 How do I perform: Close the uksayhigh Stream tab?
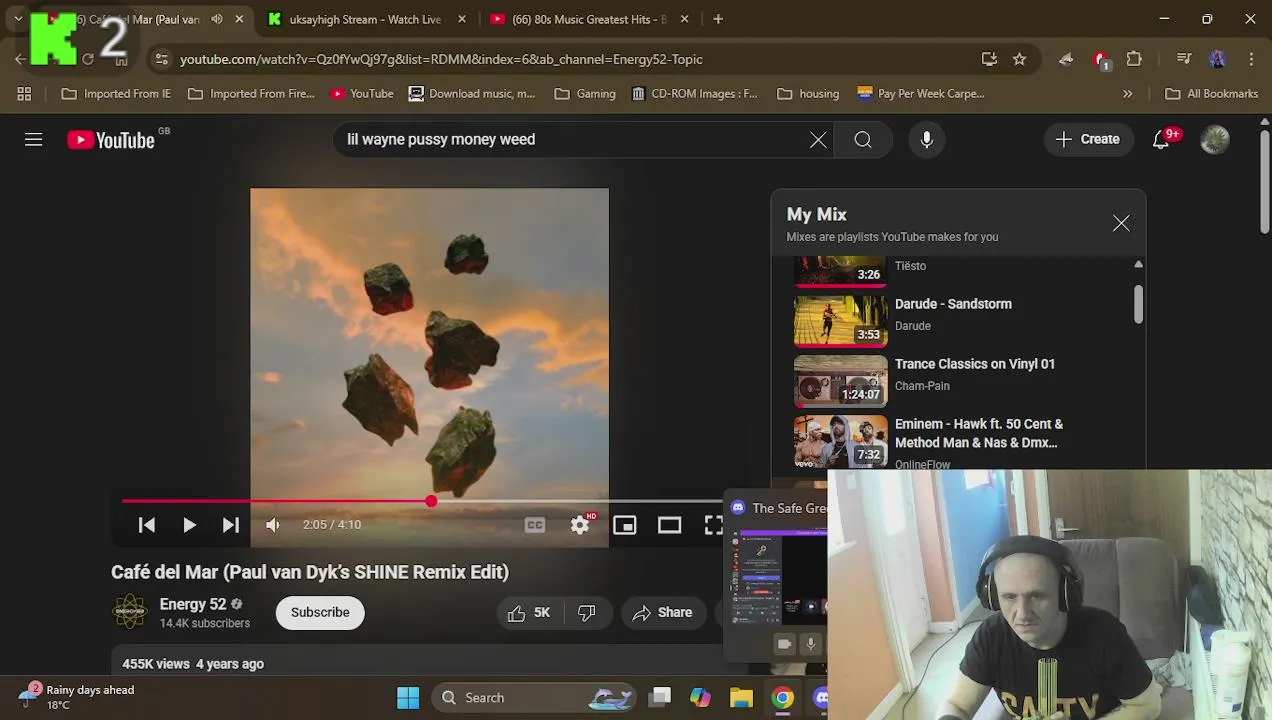point(461,19)
